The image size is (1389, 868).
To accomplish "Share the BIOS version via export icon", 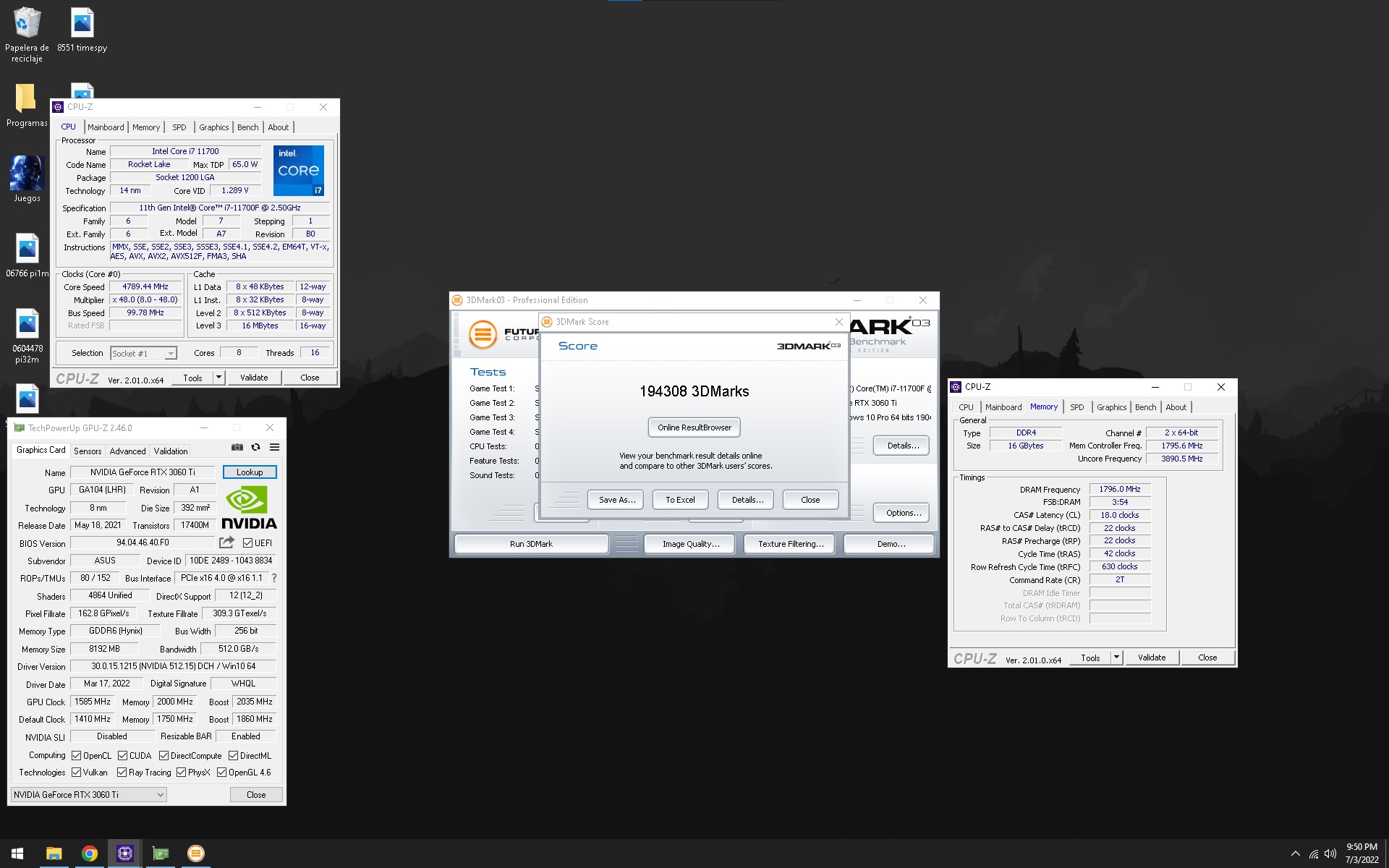I will [x=227, y=542].
